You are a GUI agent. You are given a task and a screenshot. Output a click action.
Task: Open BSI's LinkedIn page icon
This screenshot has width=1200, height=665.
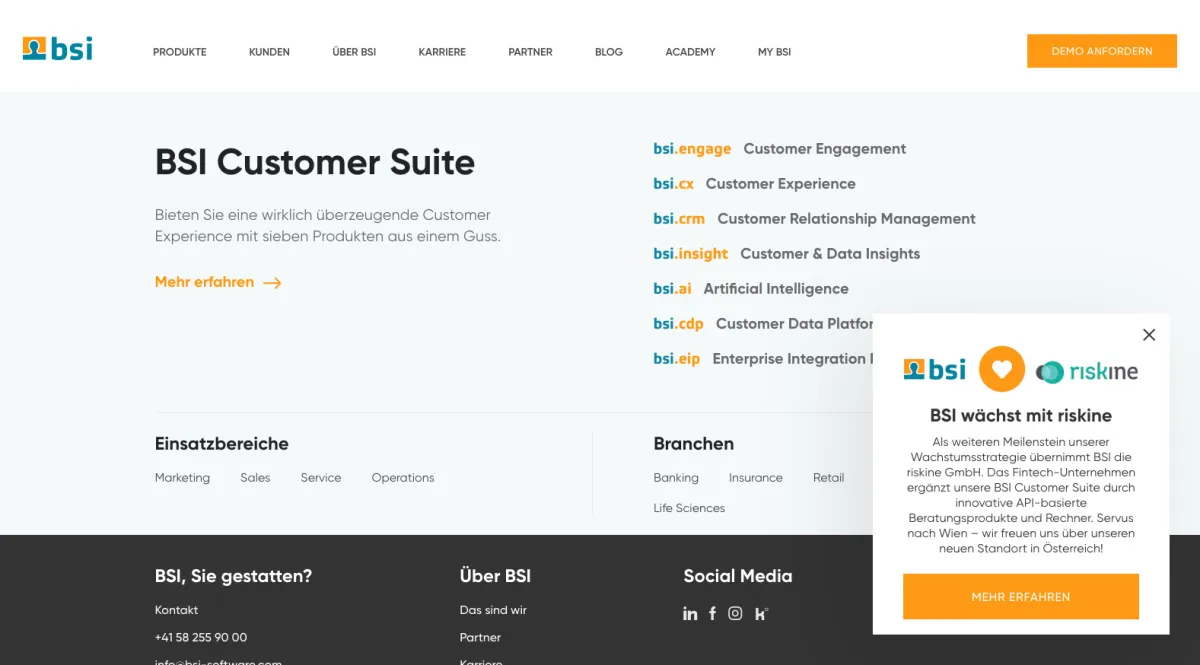point(690,614)
